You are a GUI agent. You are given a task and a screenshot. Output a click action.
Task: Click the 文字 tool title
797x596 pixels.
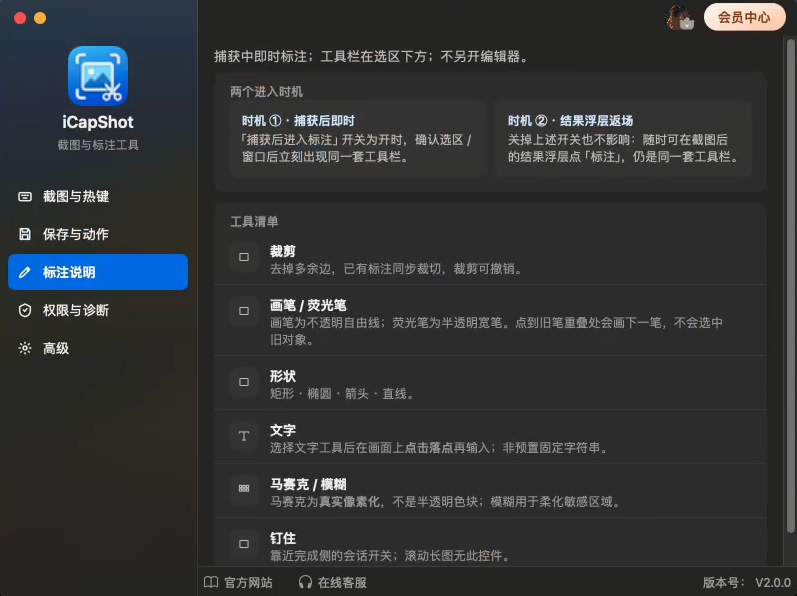(283, 430)
